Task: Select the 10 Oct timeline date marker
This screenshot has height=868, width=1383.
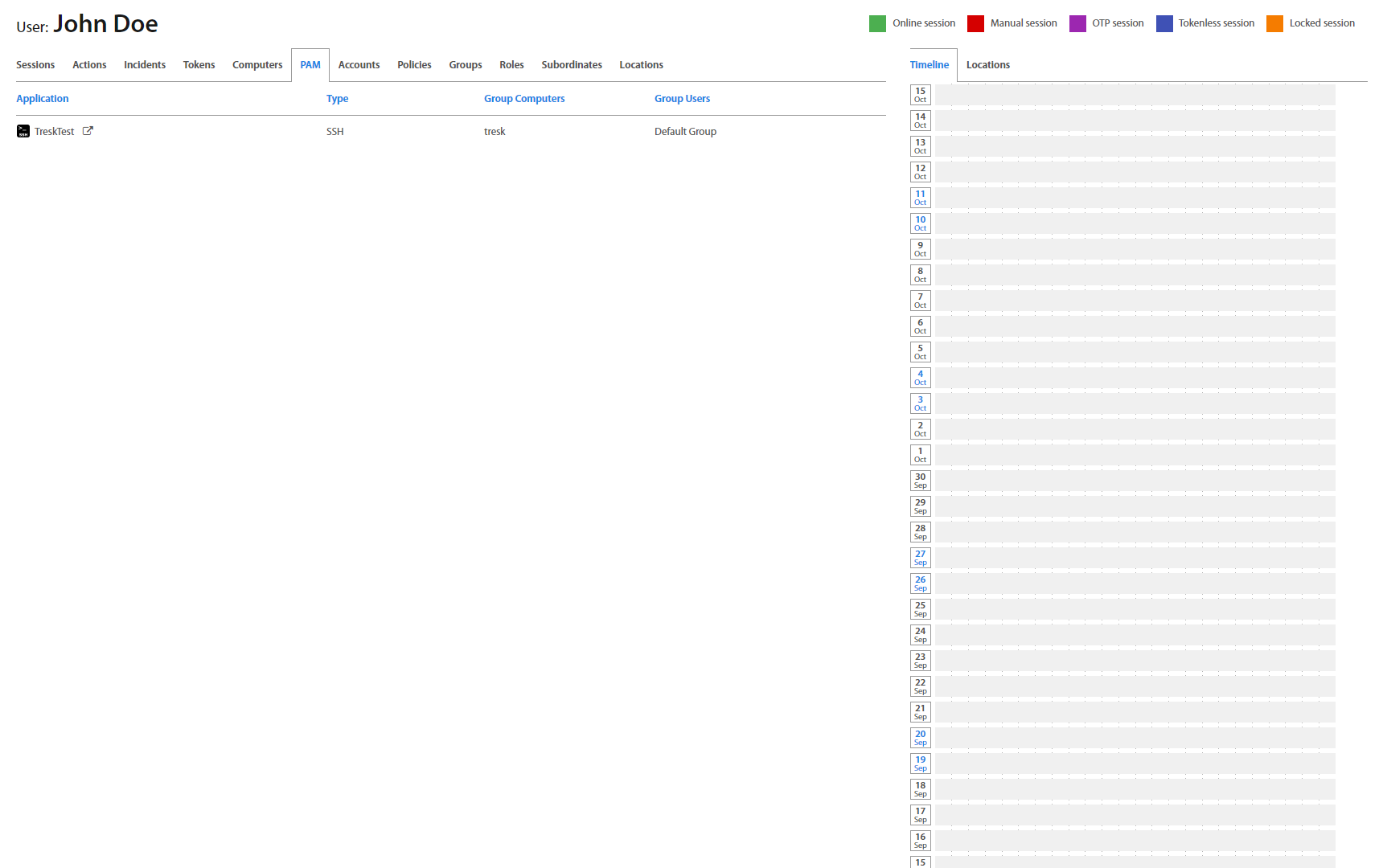Action: point(920,223)
